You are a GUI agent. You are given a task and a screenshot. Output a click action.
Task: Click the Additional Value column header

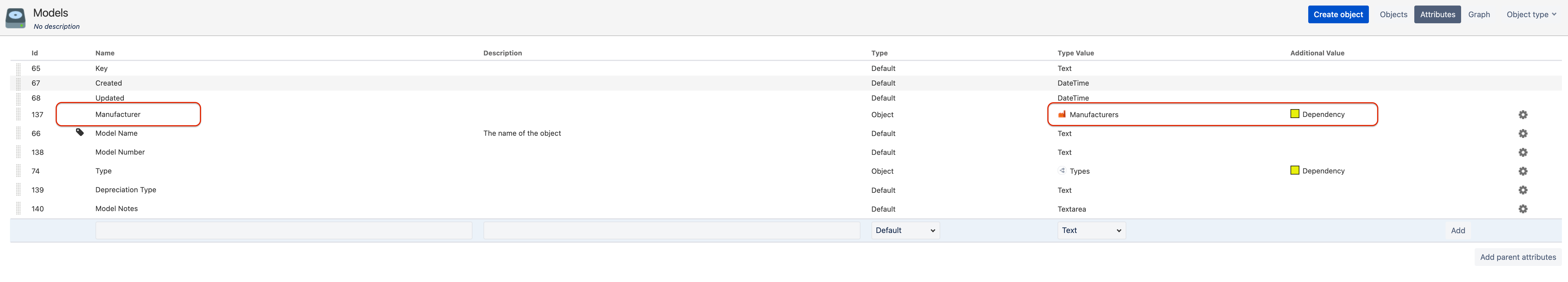[x=1317, y=53]
